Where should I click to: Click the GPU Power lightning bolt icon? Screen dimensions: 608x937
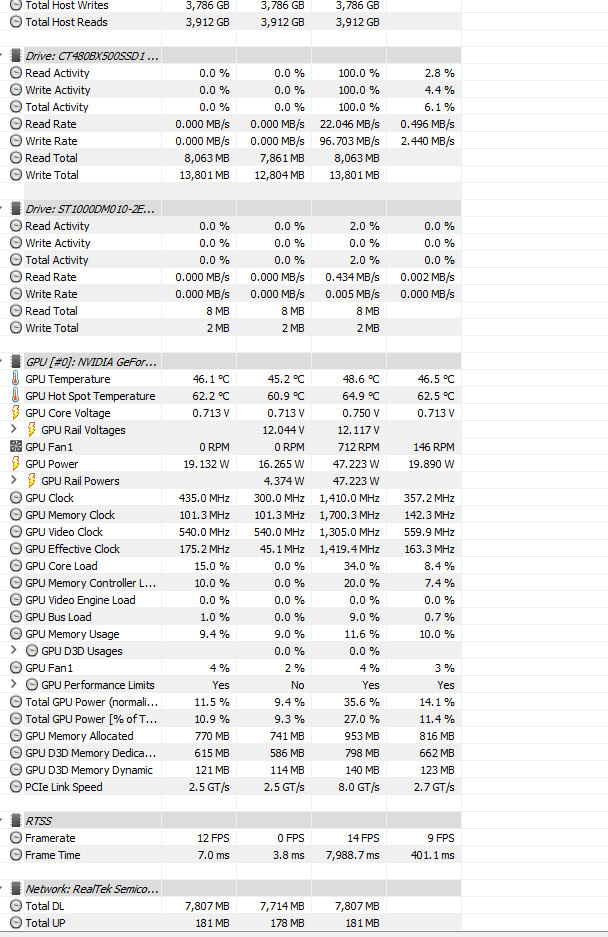click(x=16, y=464)
